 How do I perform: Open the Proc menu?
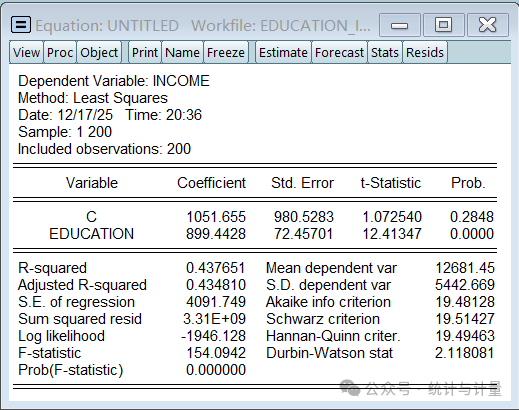point(60,52)
